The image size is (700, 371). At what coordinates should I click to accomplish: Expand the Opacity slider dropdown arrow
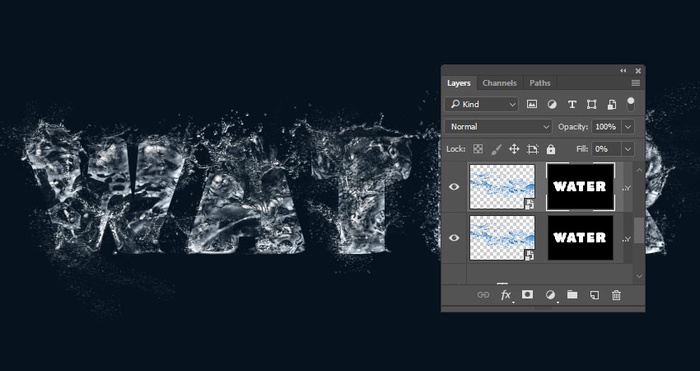tap(628, 127)
